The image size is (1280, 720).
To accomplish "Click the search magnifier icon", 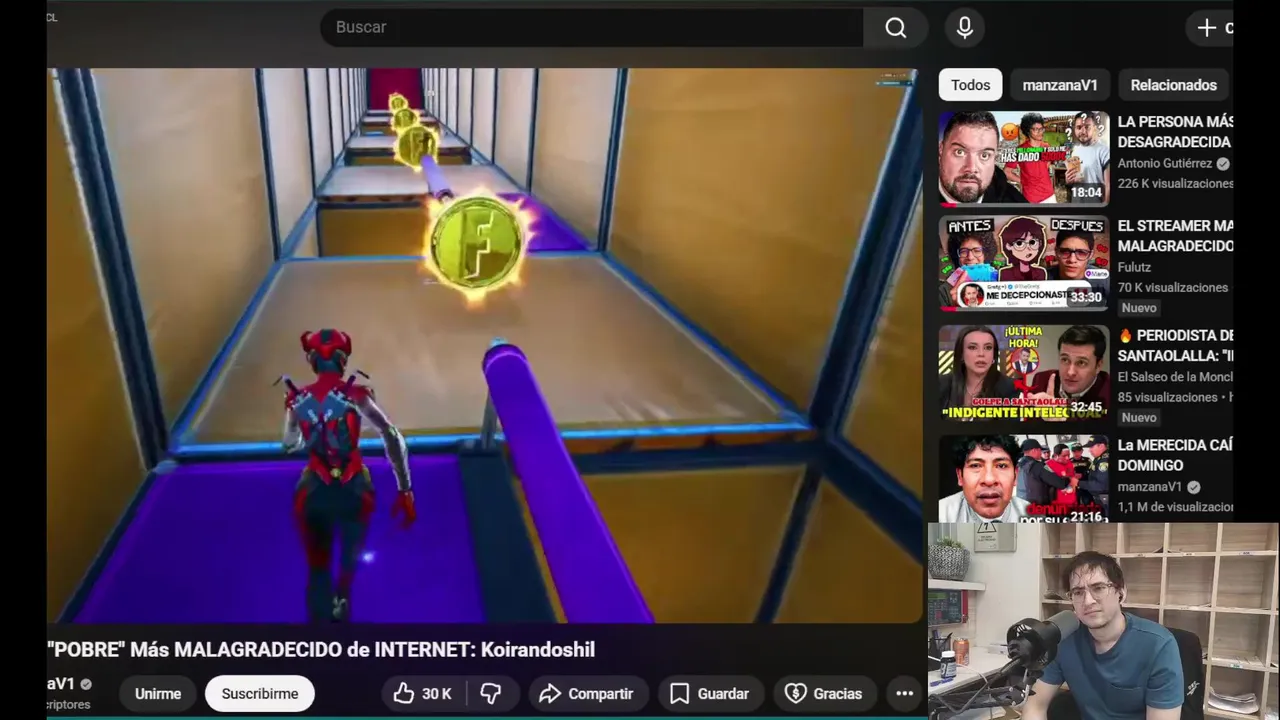I will [x=896, y=28].
